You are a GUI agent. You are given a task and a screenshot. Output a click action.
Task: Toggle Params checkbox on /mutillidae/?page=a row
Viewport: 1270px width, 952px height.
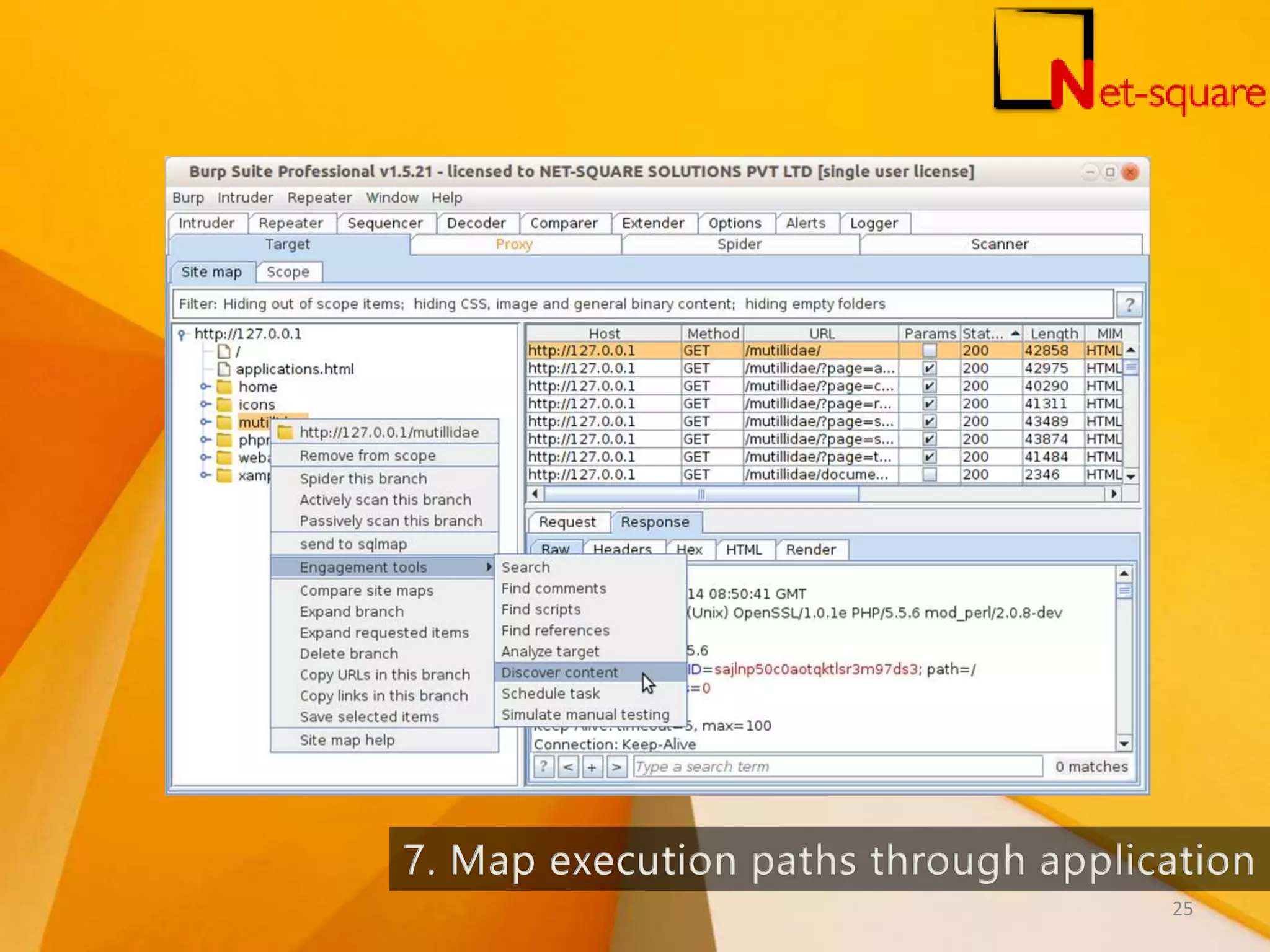pos(929,368)
